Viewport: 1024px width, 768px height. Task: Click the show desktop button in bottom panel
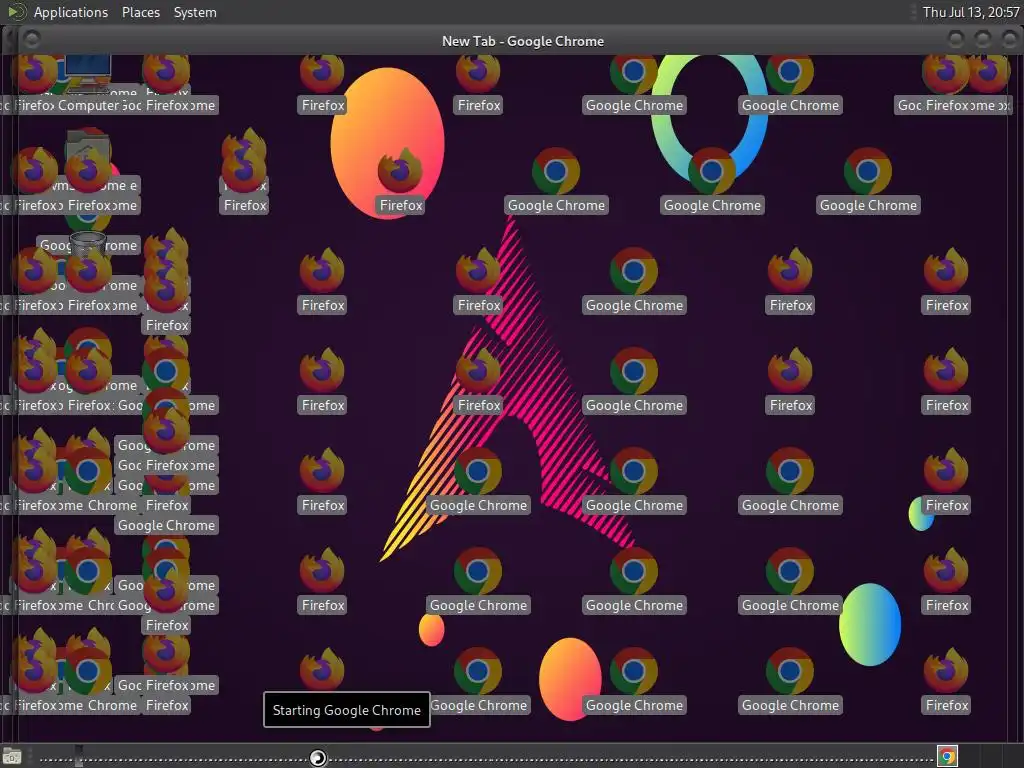12,757
